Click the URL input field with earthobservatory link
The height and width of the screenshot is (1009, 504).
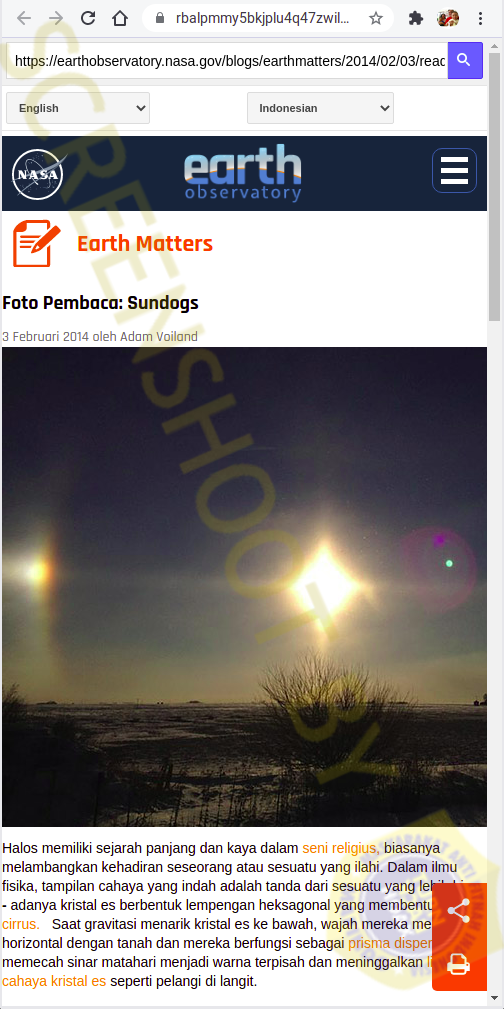point(227,60)
